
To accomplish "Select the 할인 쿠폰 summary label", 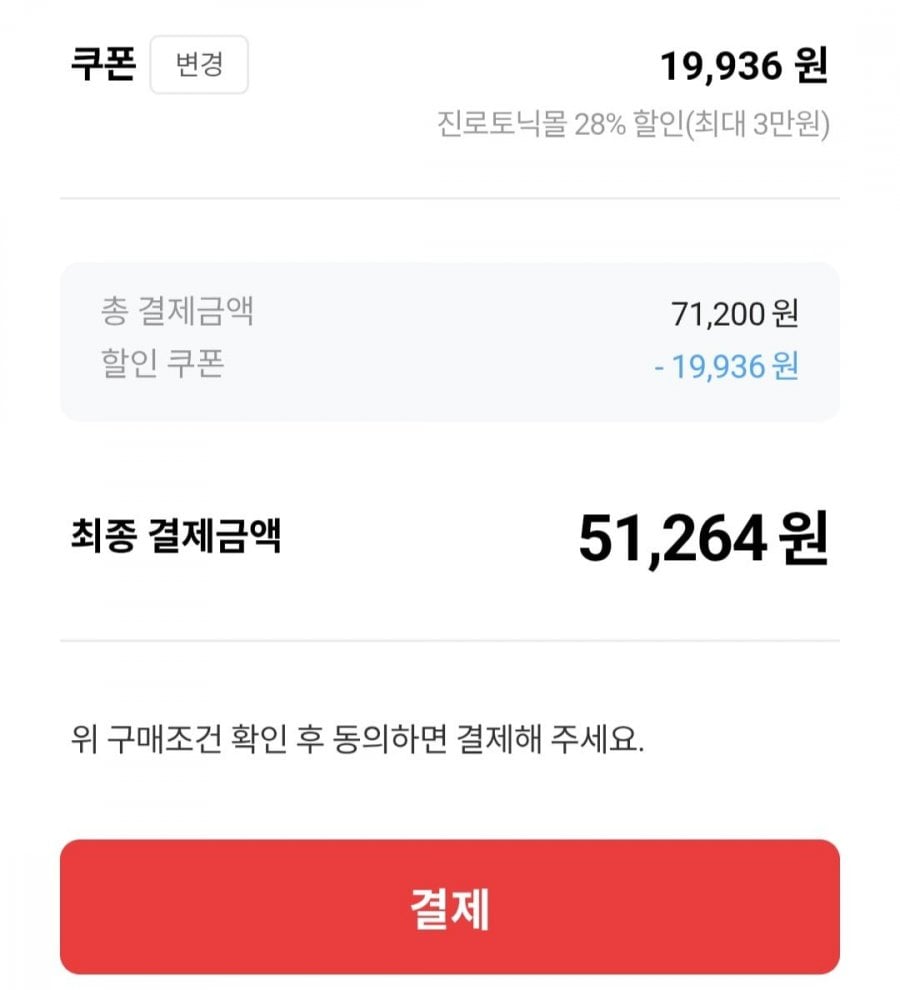I will coord(162,362).
